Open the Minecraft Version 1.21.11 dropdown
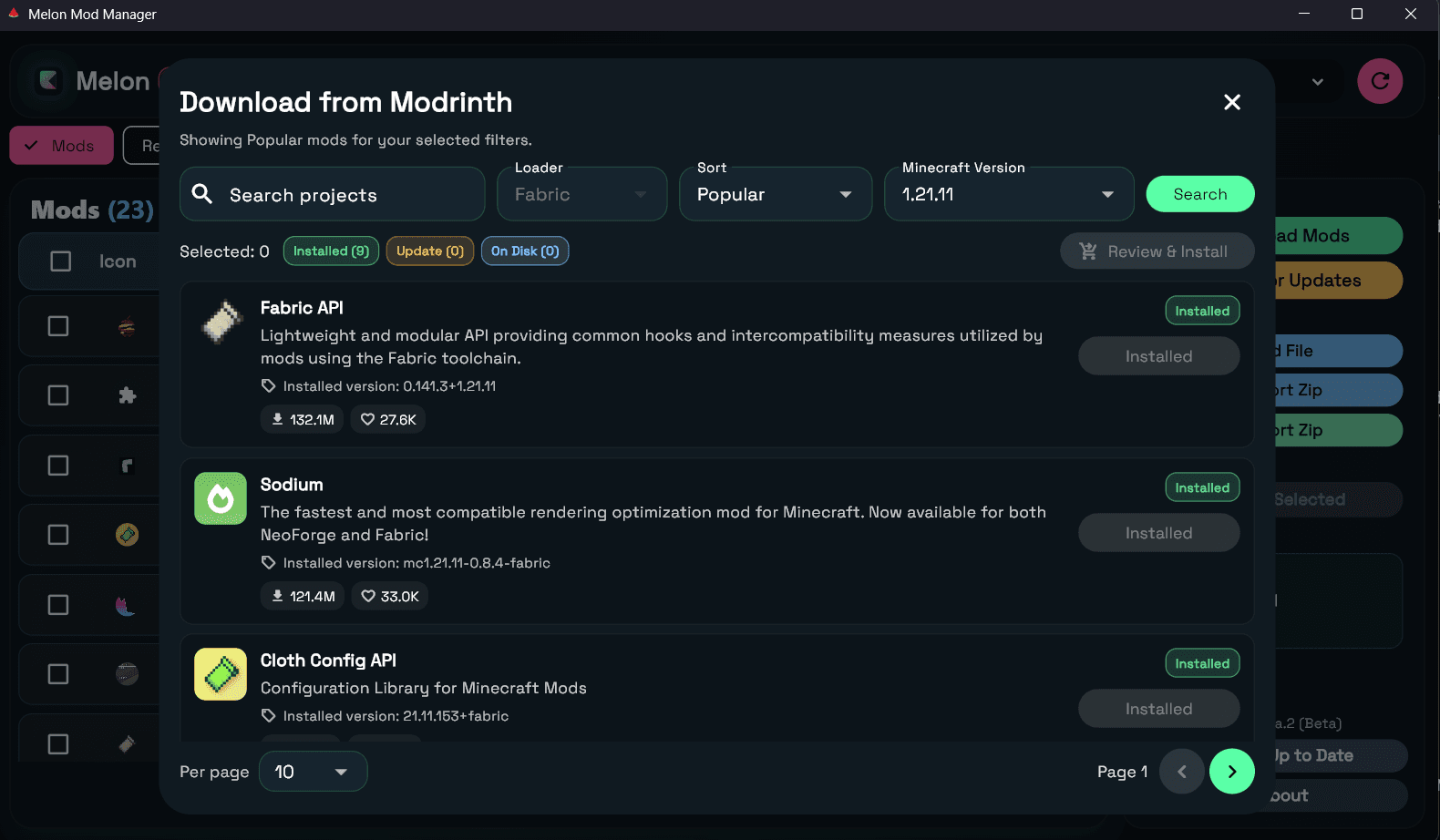Image resolution: width=1440 pixels, height=840 pixels. (1009, 194)
